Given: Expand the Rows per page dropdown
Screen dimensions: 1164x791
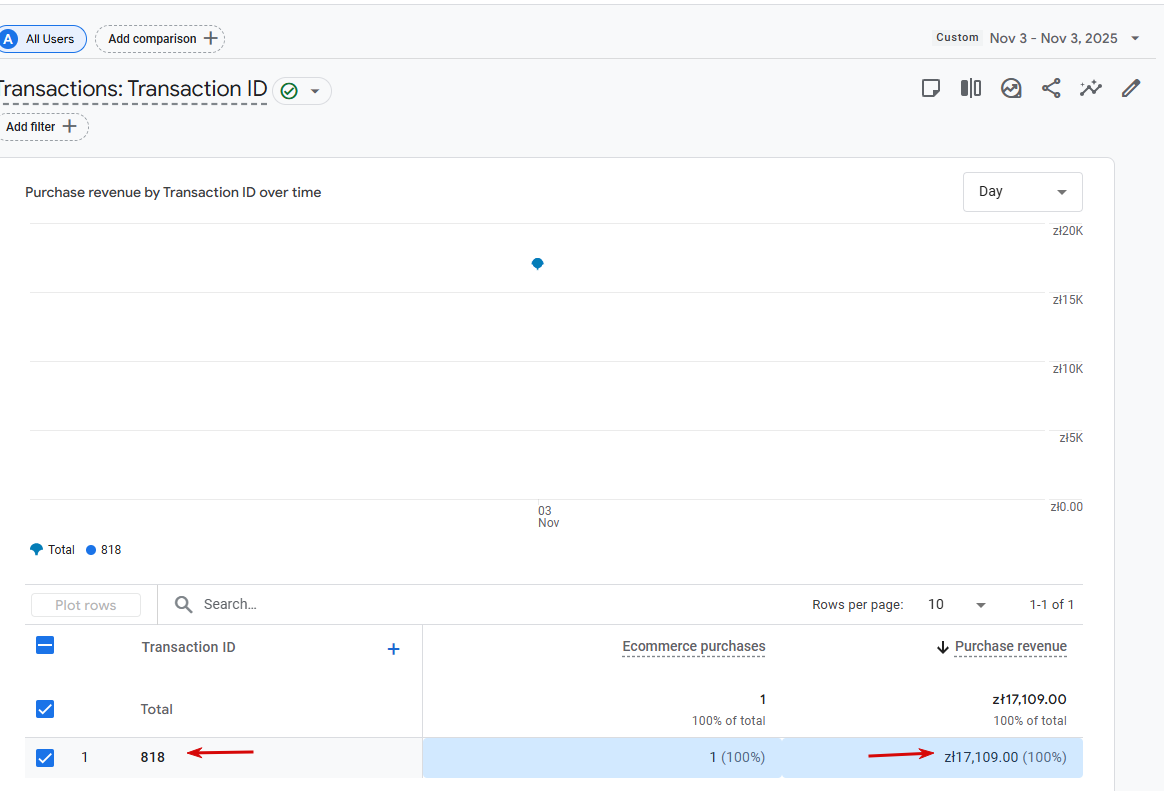Looking at the screenshot, I should tap(957, 605).
